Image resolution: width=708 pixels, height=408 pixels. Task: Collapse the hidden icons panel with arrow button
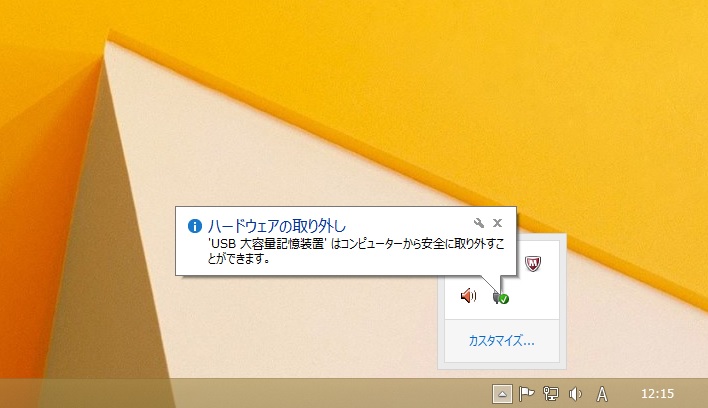coord(503,394)
